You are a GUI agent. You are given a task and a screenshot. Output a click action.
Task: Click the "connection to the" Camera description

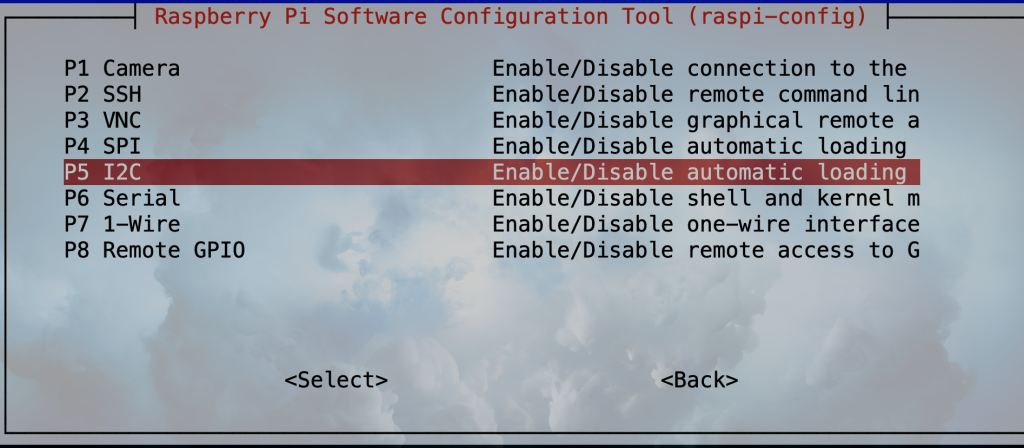pyautogui.click(x=797, y=69)
